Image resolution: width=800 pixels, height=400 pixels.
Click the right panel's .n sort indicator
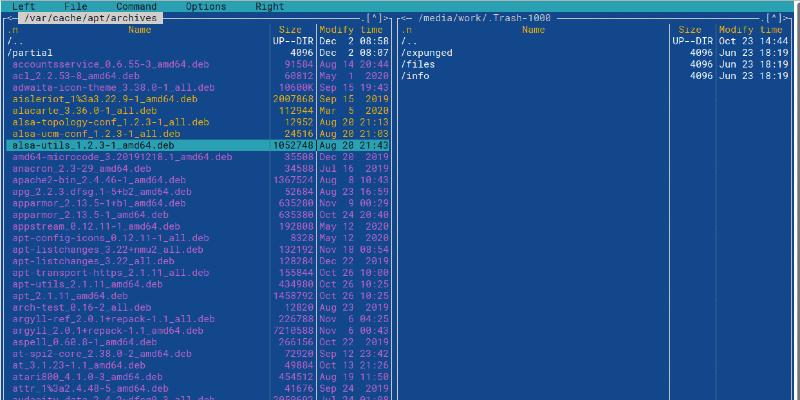407,30
